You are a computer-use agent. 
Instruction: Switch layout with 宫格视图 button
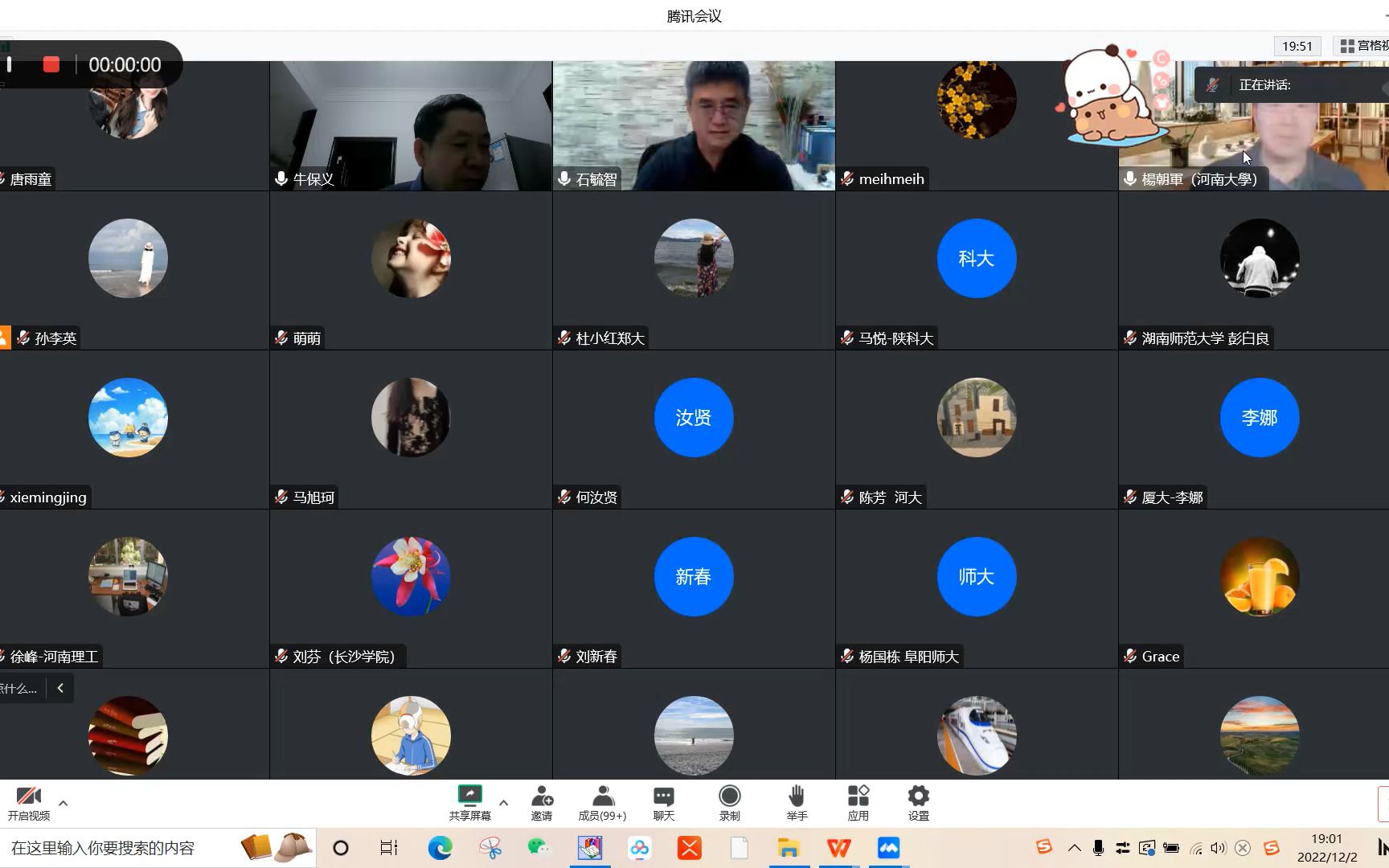pyautogui.click(x=1363, y=46)
